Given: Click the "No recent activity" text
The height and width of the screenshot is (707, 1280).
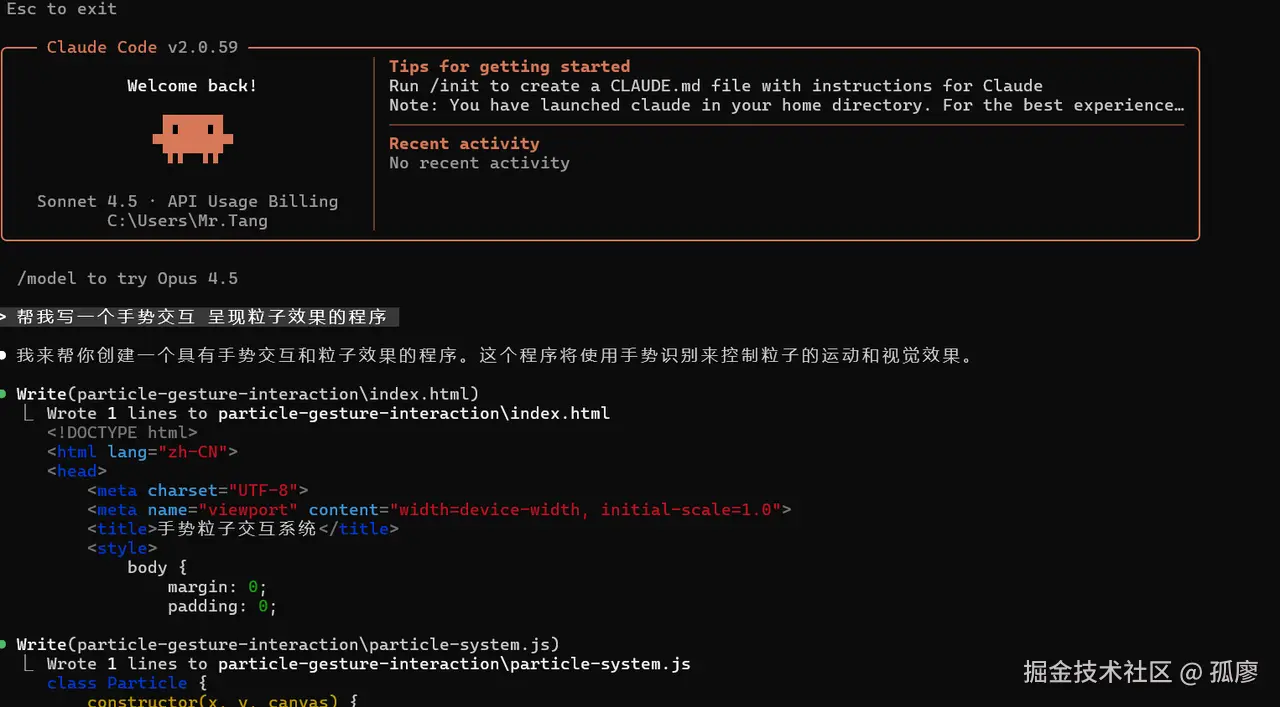Looking at the screenshot, I should point(479,163).
